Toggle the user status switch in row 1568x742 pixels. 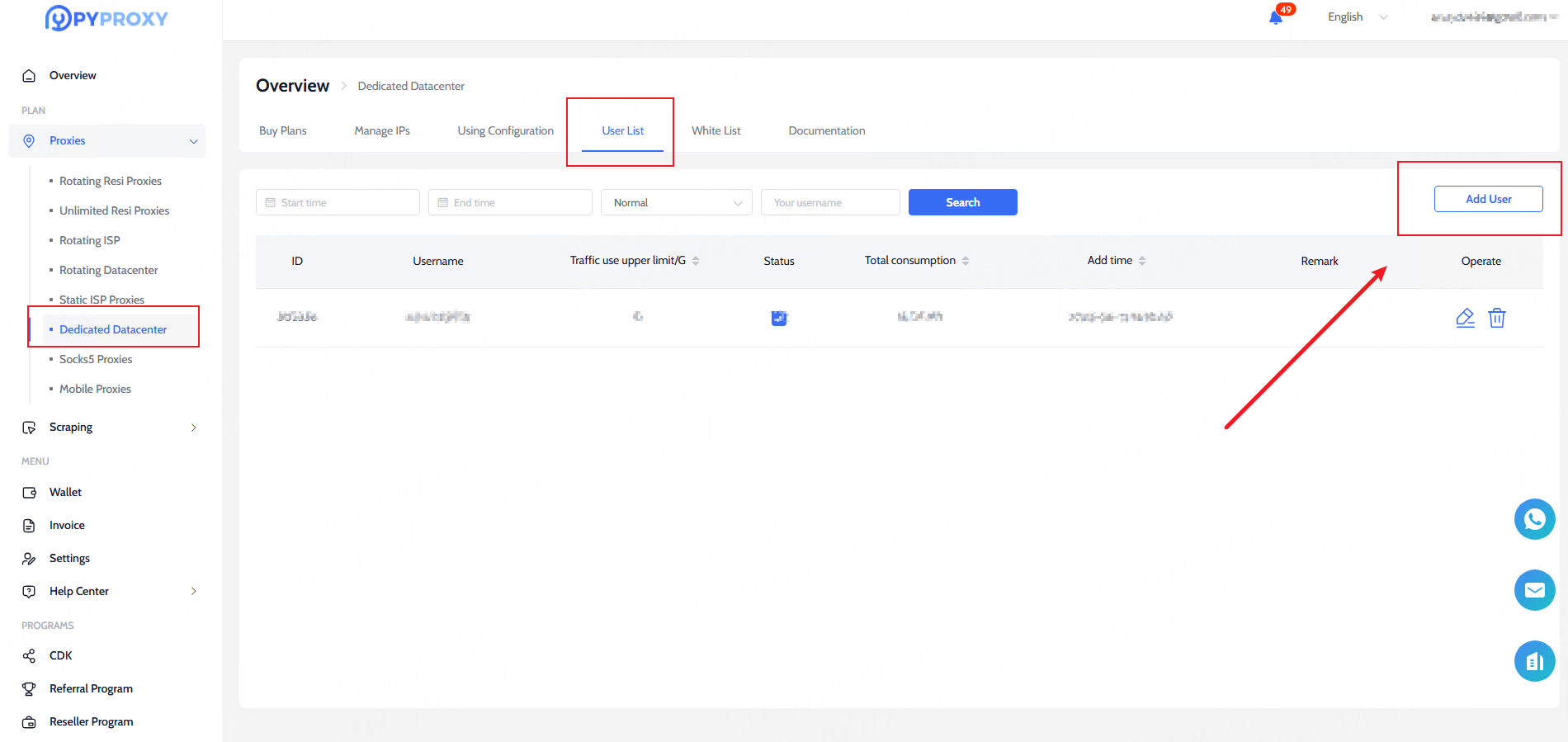click(779, 318)
